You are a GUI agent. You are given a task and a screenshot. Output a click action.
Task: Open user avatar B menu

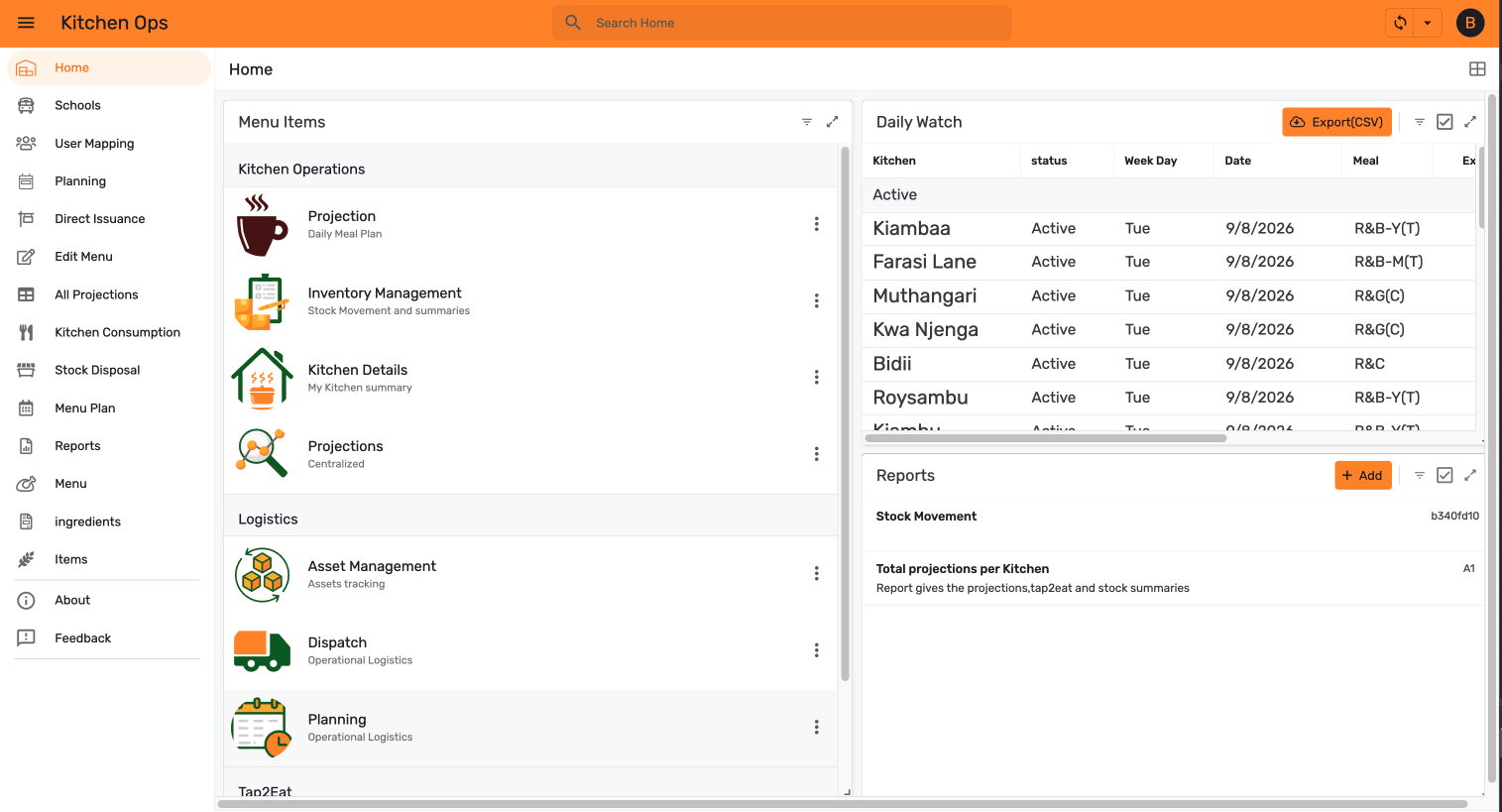(x=1470, y=23)
